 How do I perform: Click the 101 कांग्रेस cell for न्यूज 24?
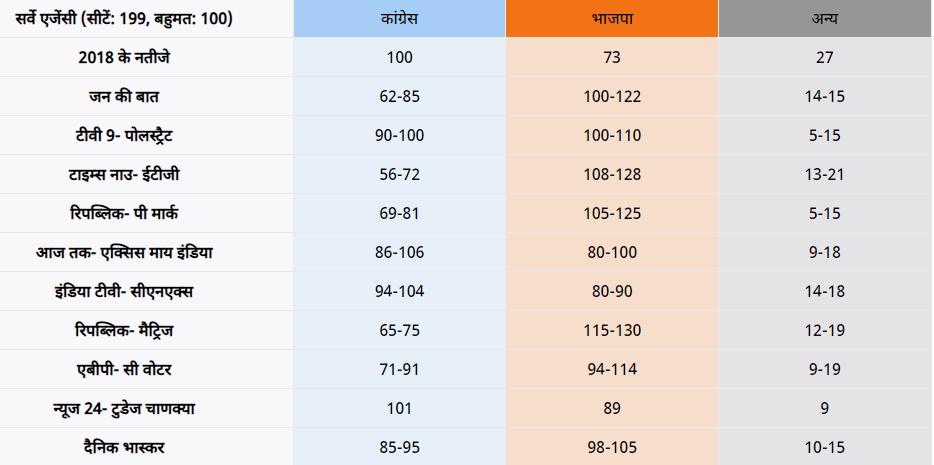(x=399, y=408)
